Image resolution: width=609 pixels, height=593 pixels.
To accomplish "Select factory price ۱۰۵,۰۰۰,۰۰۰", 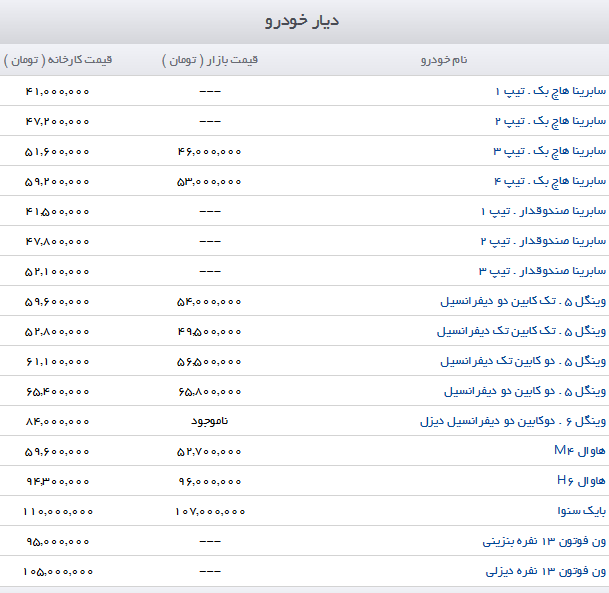I will 58,572.
